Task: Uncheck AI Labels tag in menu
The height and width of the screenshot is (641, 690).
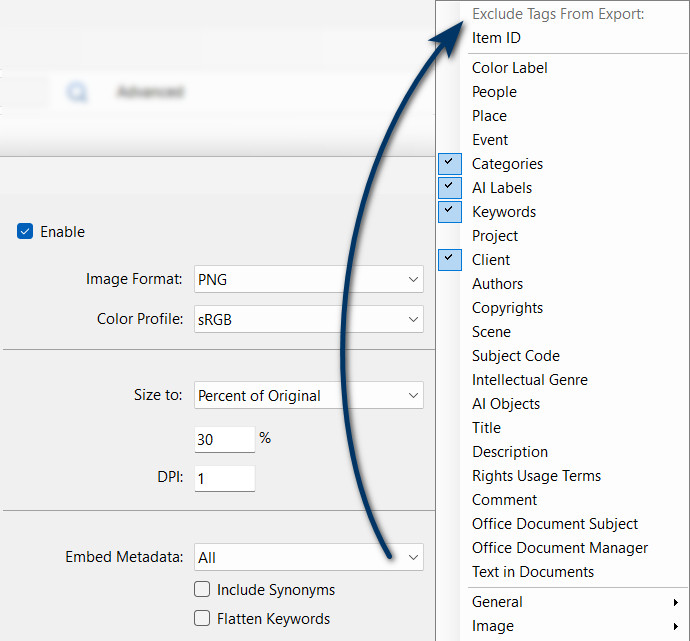Action: click(501, 188)
